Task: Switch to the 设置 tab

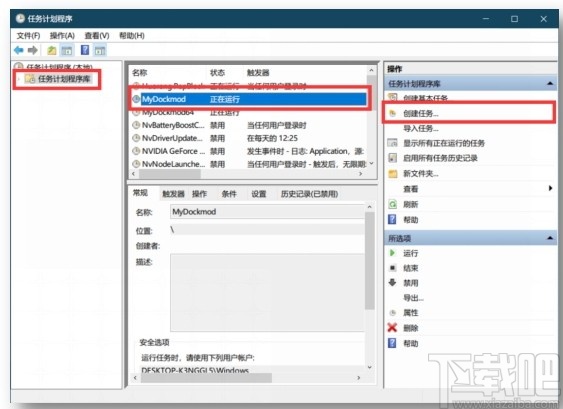Action: (x=259, y=194)
